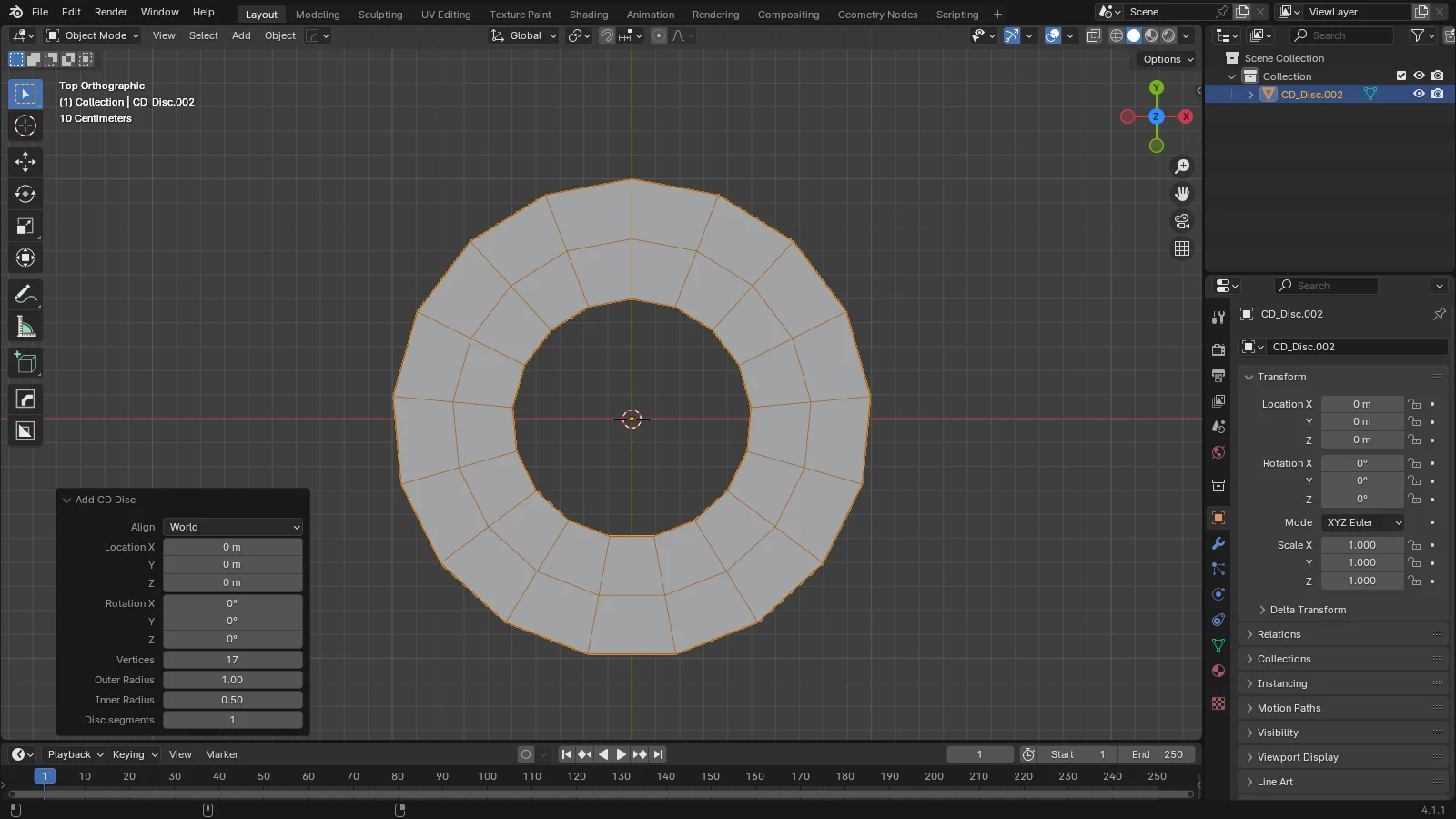The image size is (1456, 819).
Task: Open the Render menu
Action: [x=111, y=12]
